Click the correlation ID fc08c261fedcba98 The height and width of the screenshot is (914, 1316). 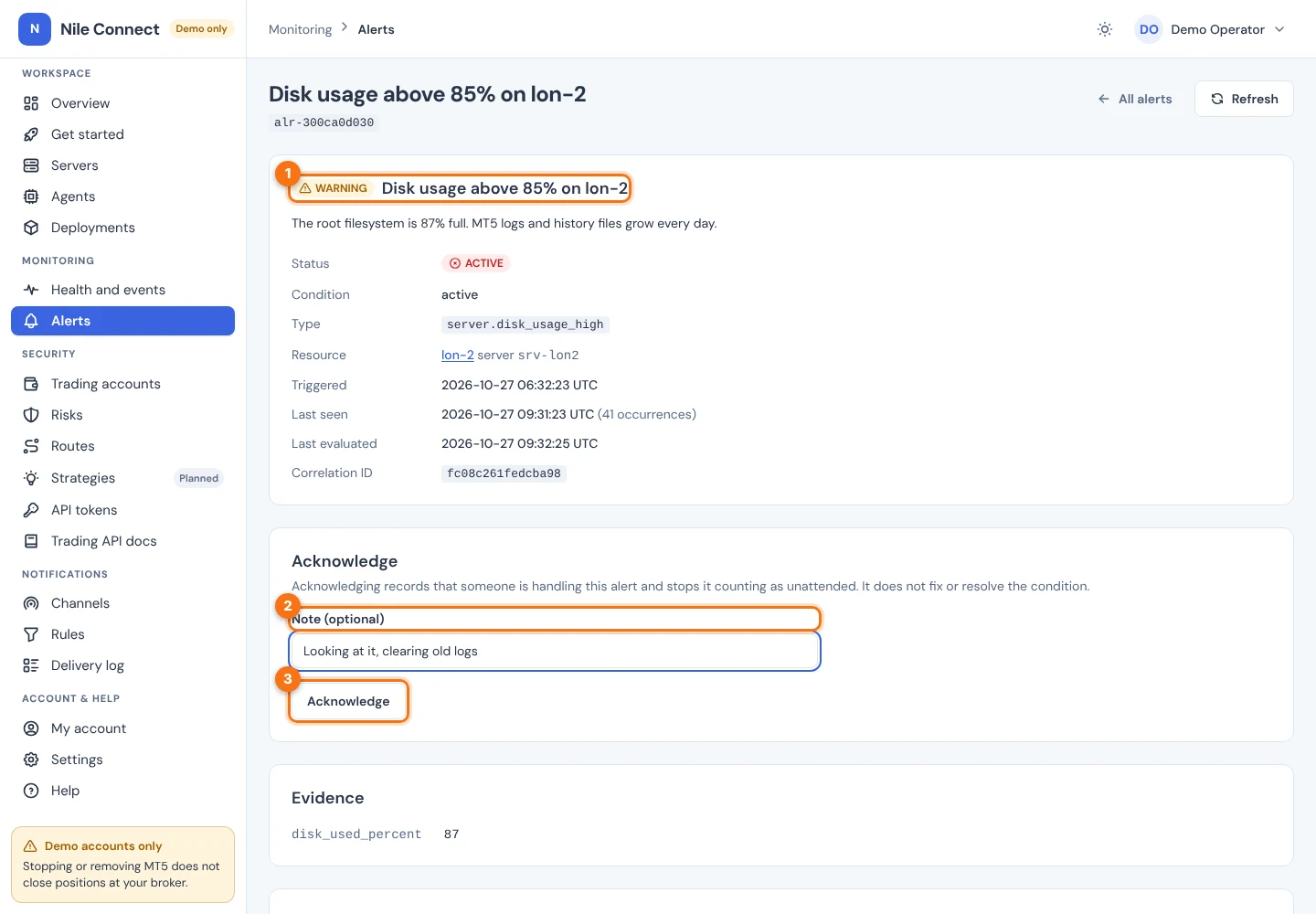(x=504, y=473)
